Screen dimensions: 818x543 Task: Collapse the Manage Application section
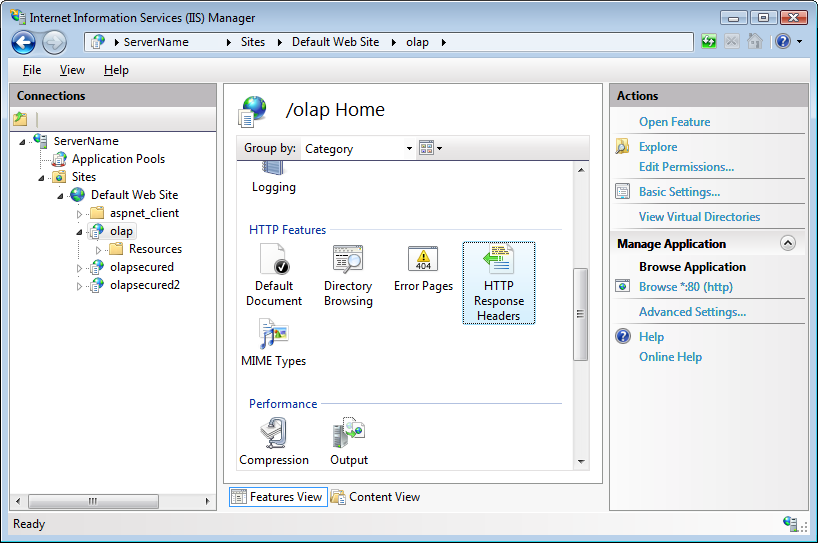[788, 243]
